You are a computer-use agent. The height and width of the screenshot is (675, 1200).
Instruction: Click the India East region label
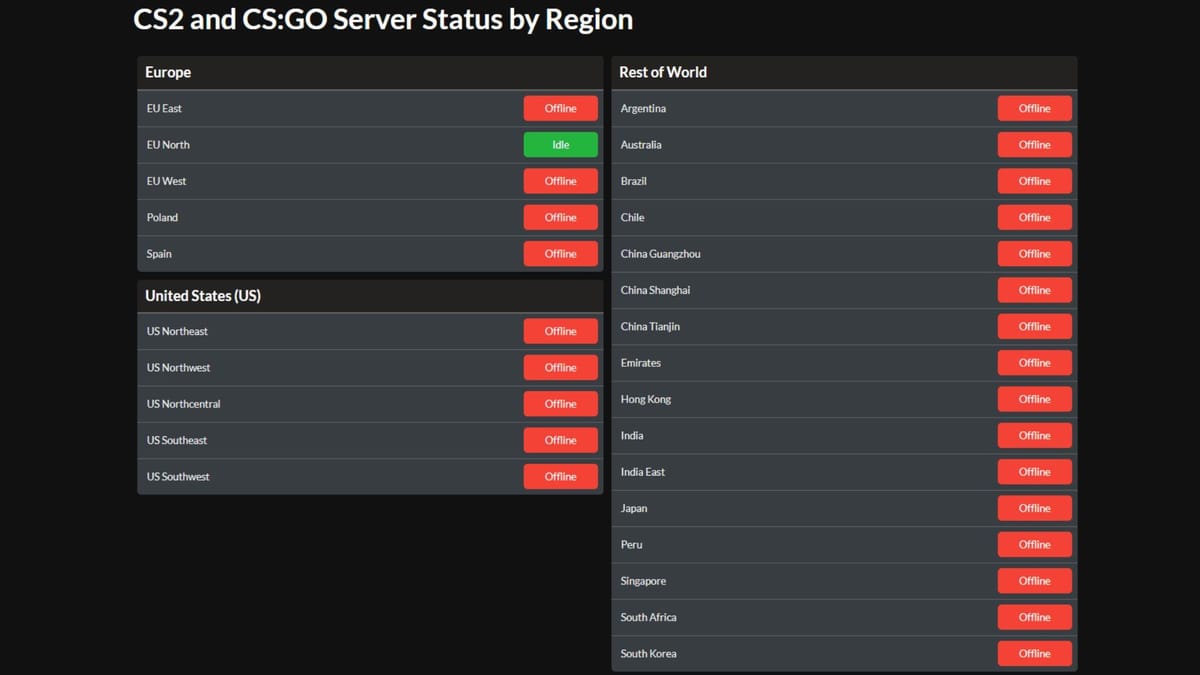[642, 472]
